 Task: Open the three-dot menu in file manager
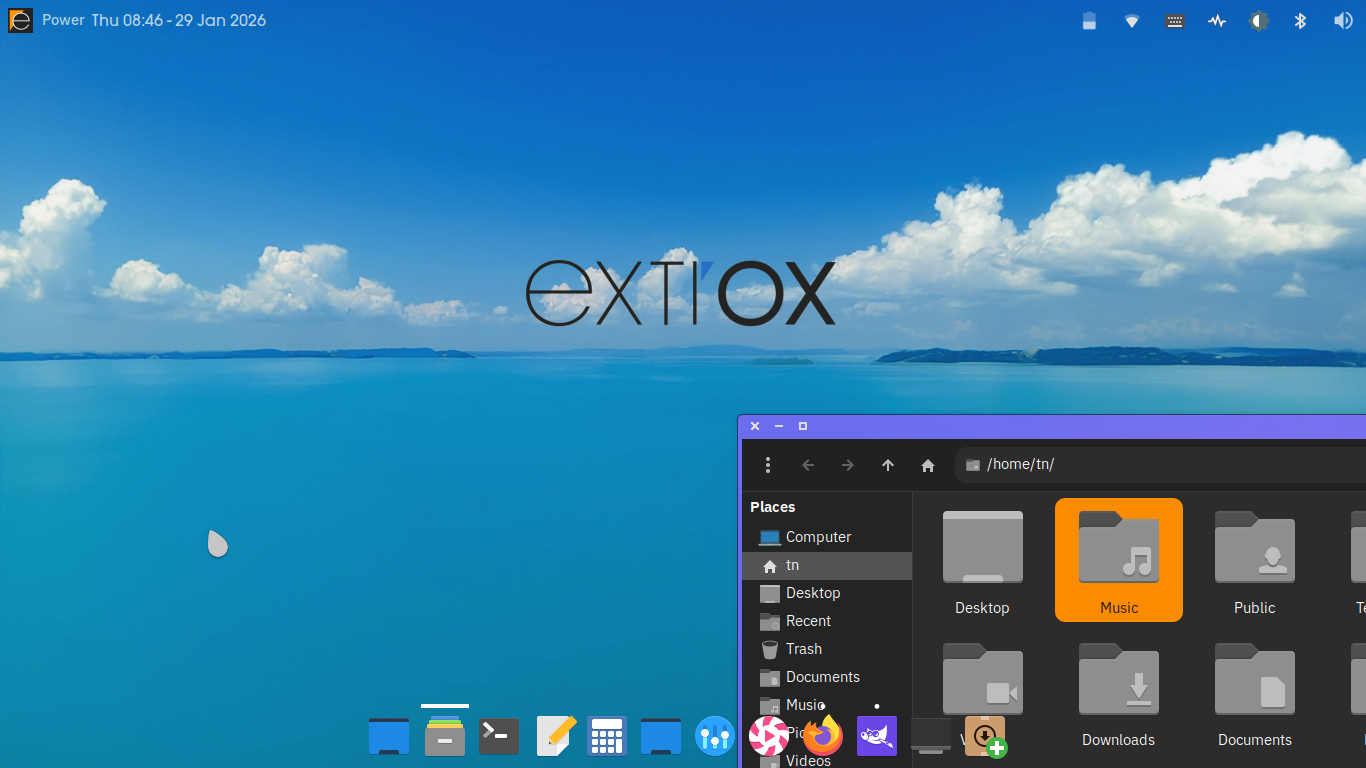[x=768, y=465]
